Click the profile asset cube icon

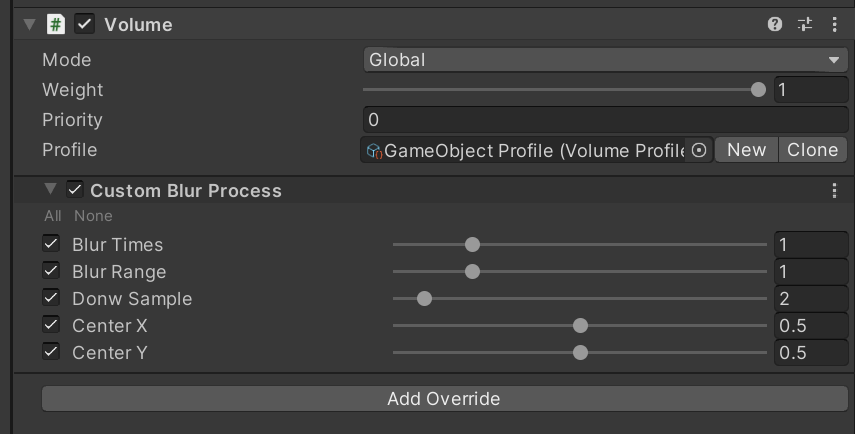coord(374,151)
